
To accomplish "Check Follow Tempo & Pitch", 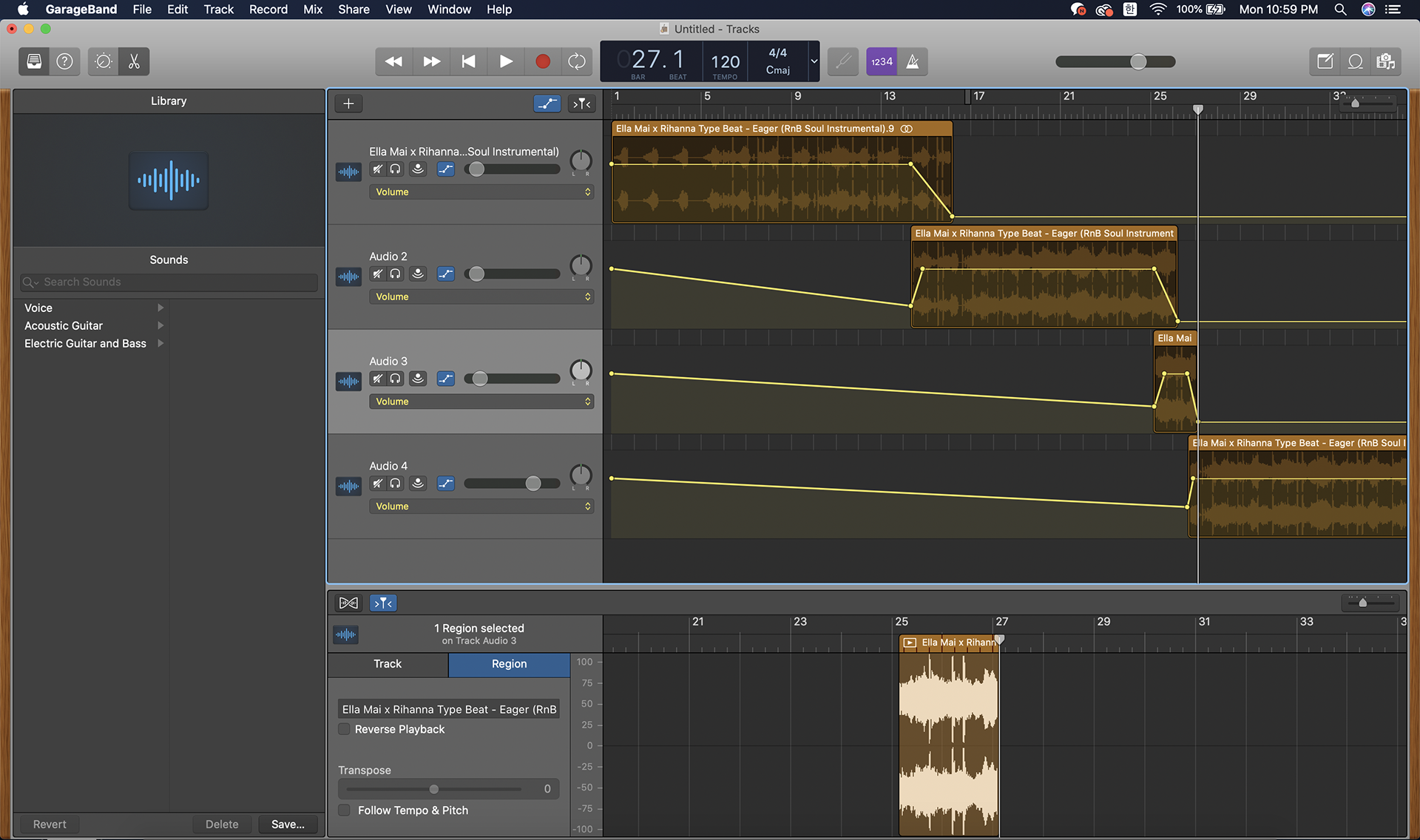I will (345, 810).
